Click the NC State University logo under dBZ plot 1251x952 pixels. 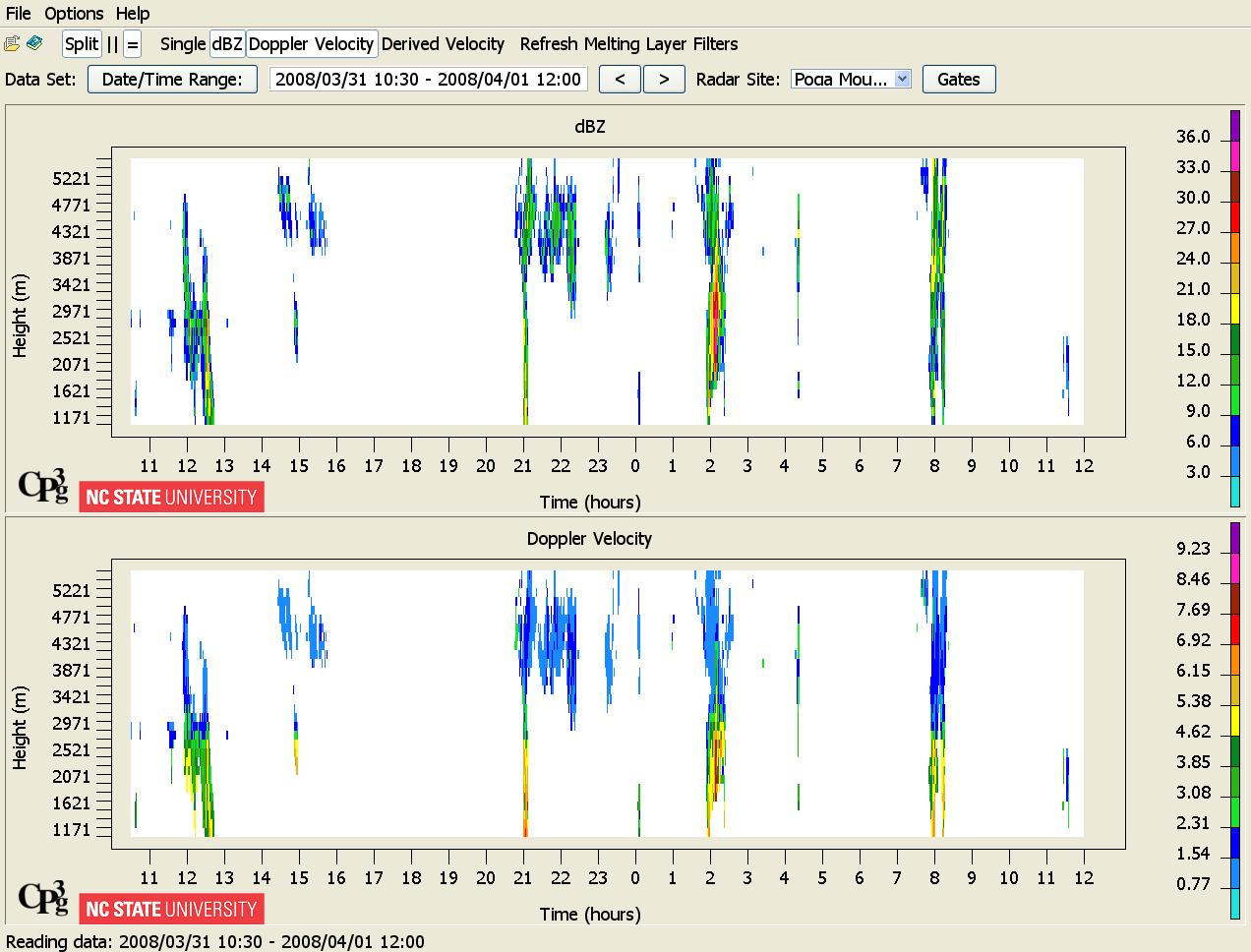171,498
